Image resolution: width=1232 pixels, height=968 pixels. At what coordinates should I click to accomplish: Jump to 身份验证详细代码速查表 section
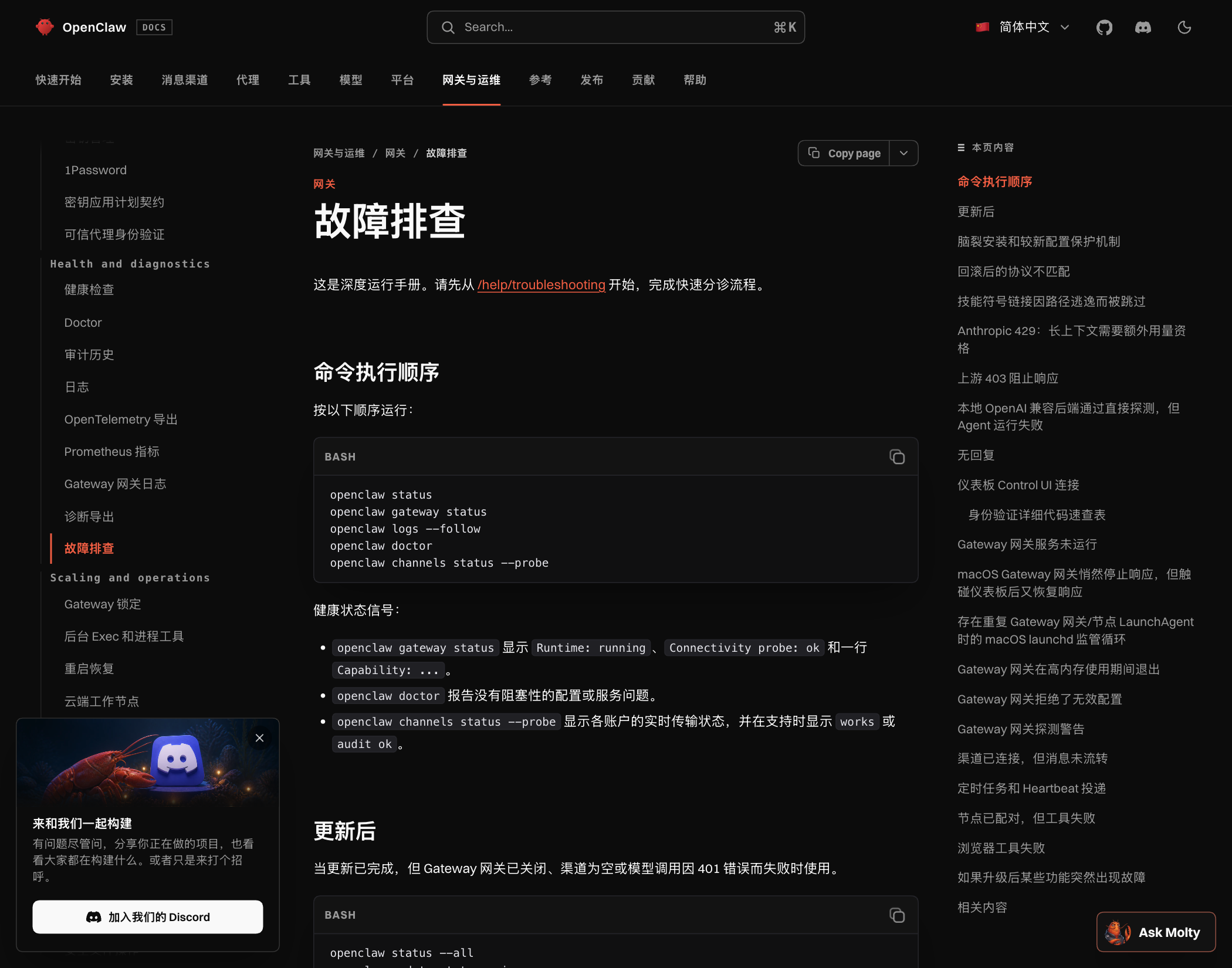click(1037, 515)
